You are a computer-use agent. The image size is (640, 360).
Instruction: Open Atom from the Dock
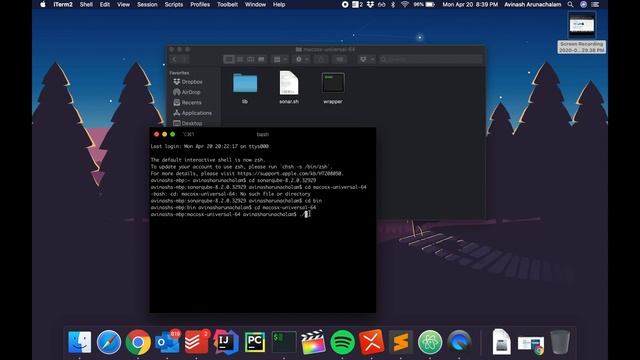pos(430,342)
